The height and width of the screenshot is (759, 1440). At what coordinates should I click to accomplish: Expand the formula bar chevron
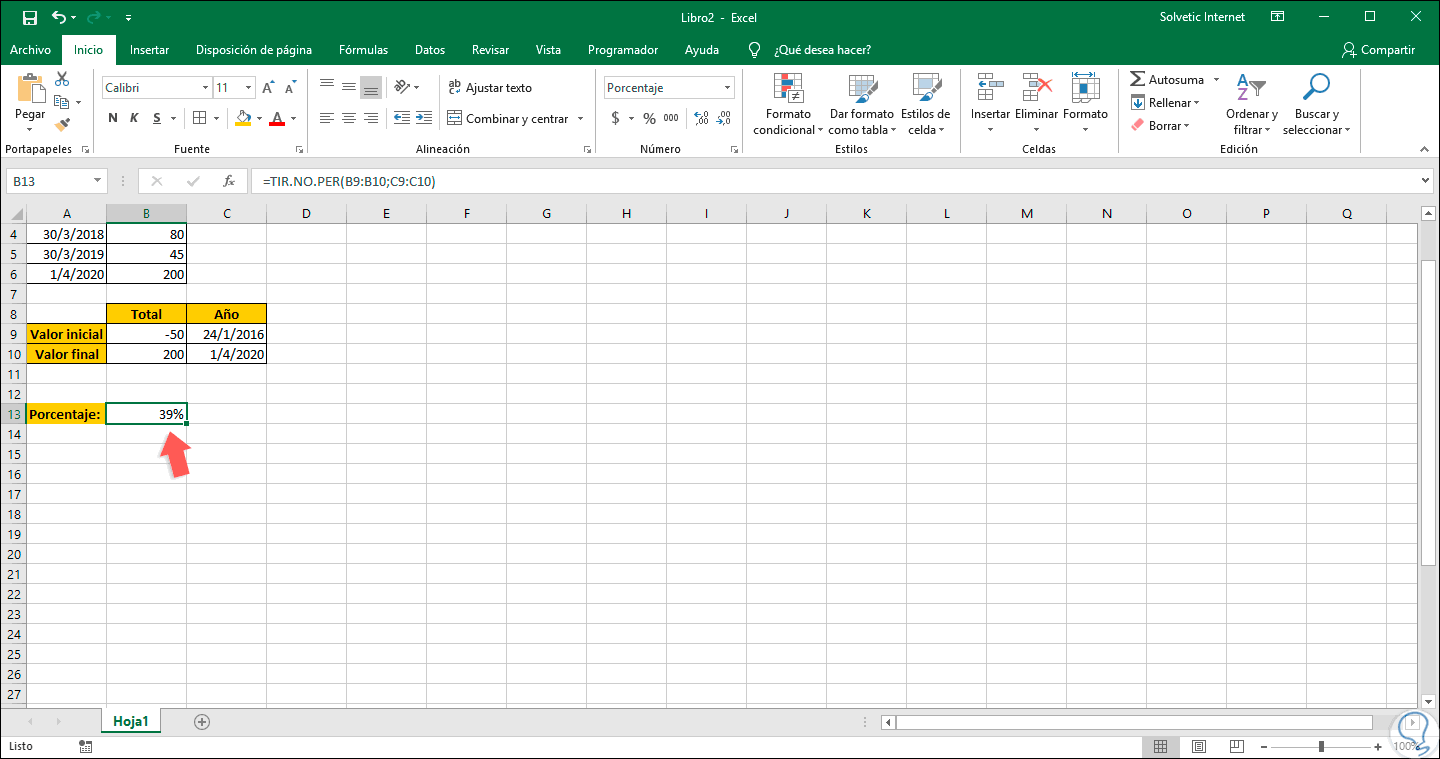tap(1426, 181)
